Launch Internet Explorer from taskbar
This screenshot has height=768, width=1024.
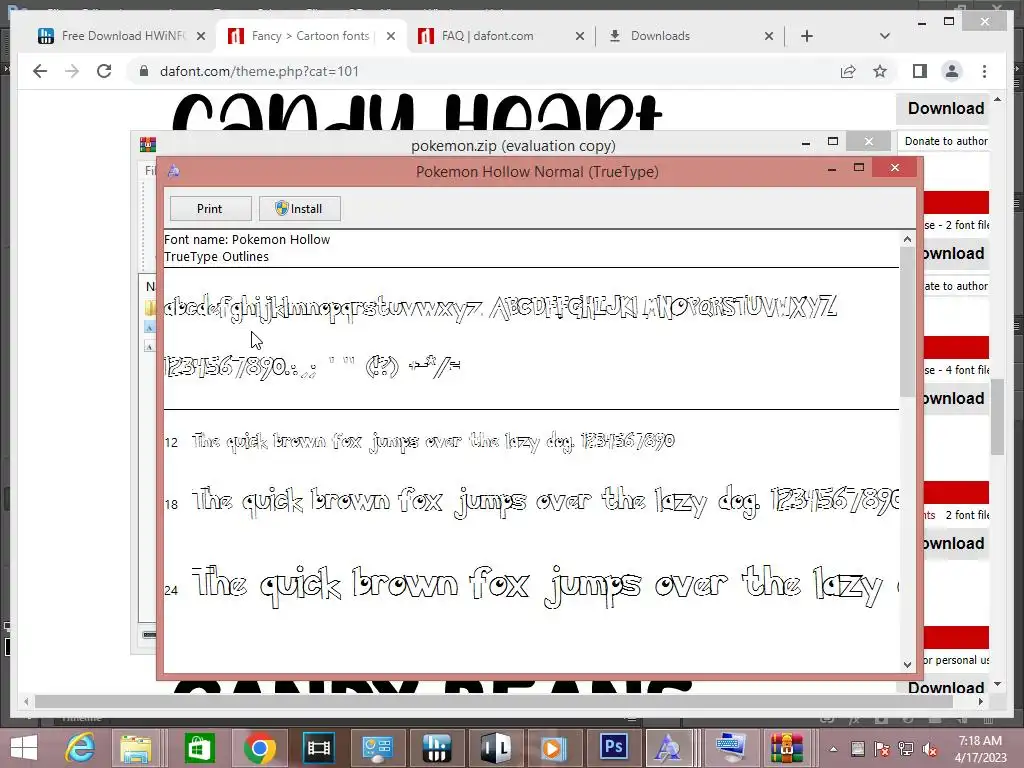click(x=80, y=748)
